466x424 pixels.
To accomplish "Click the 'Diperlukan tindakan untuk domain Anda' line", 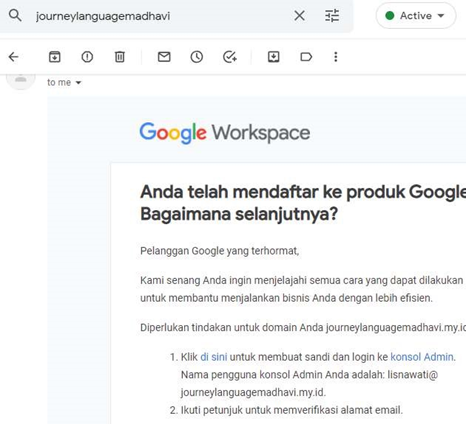I will [303, 327].
